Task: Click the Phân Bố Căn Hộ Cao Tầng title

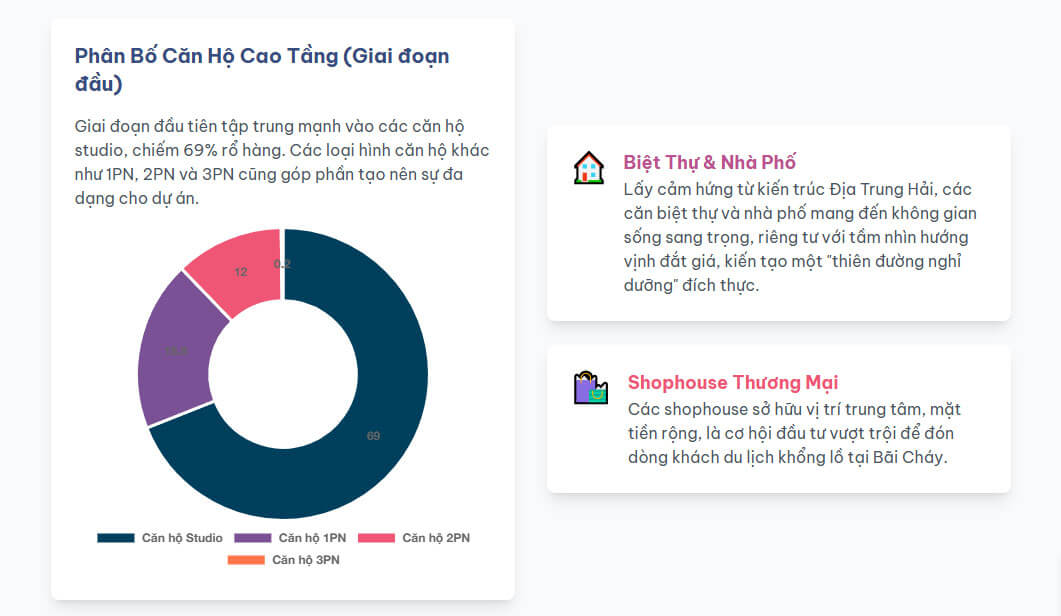Action: pyautogui.click(x=262, y=70)
